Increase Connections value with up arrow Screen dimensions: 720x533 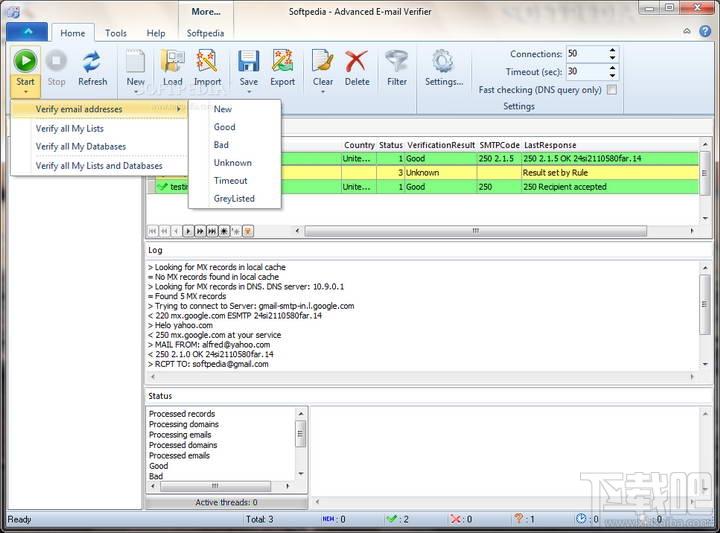click(x=613, y=50)
